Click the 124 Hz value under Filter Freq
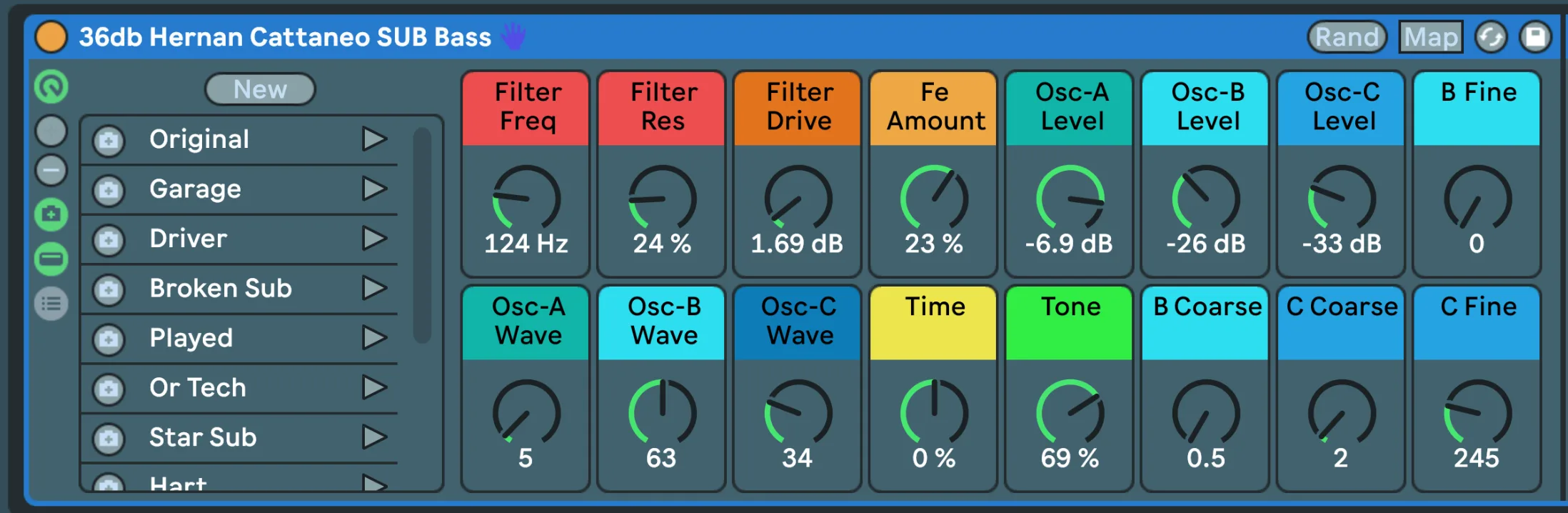Viewport: 1568px width, 513px height. pos(526,244)
